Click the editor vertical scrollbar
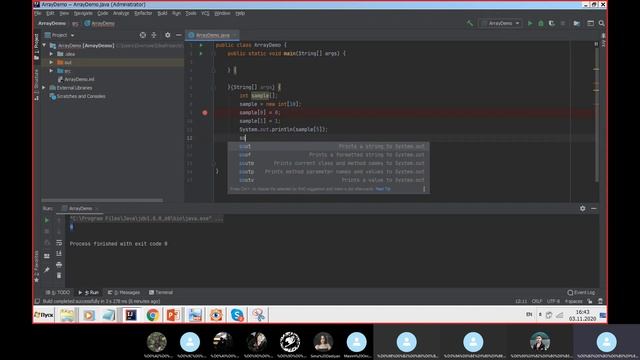 (597, 114)
